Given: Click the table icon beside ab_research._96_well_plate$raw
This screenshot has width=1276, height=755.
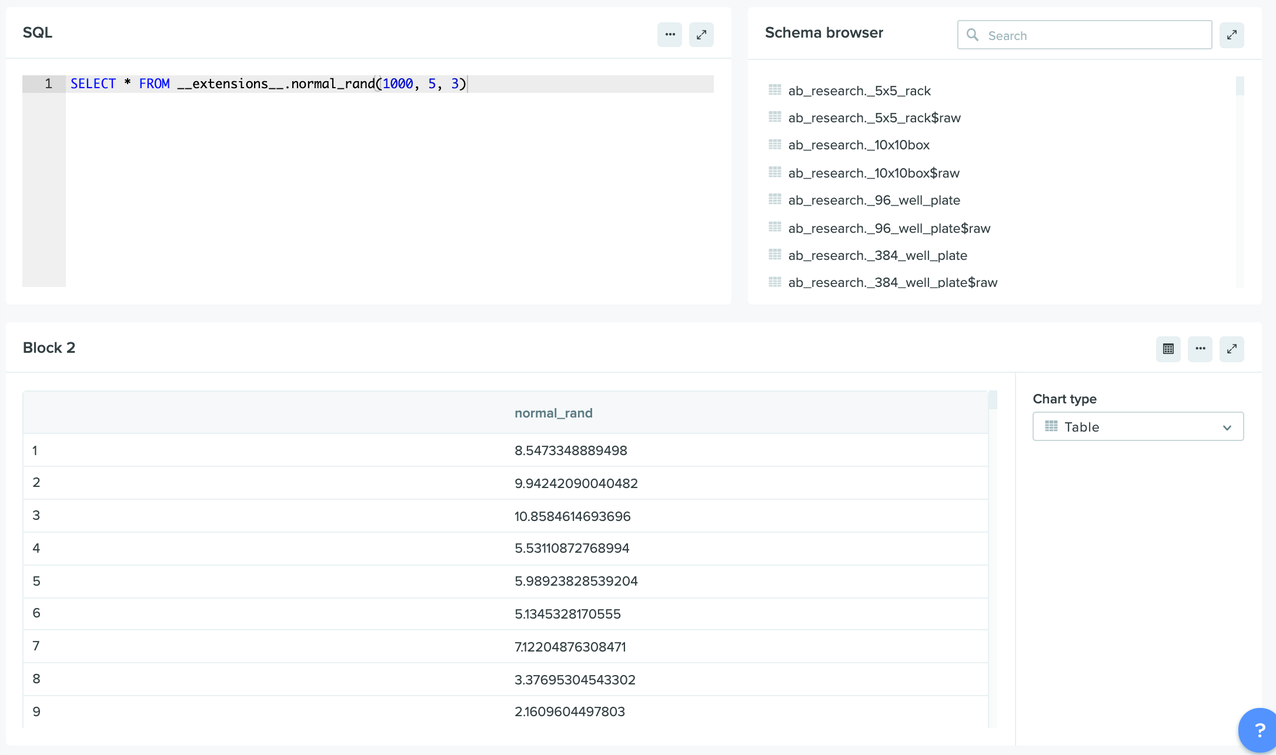Looking at the screenshot, I should point(775,227).
